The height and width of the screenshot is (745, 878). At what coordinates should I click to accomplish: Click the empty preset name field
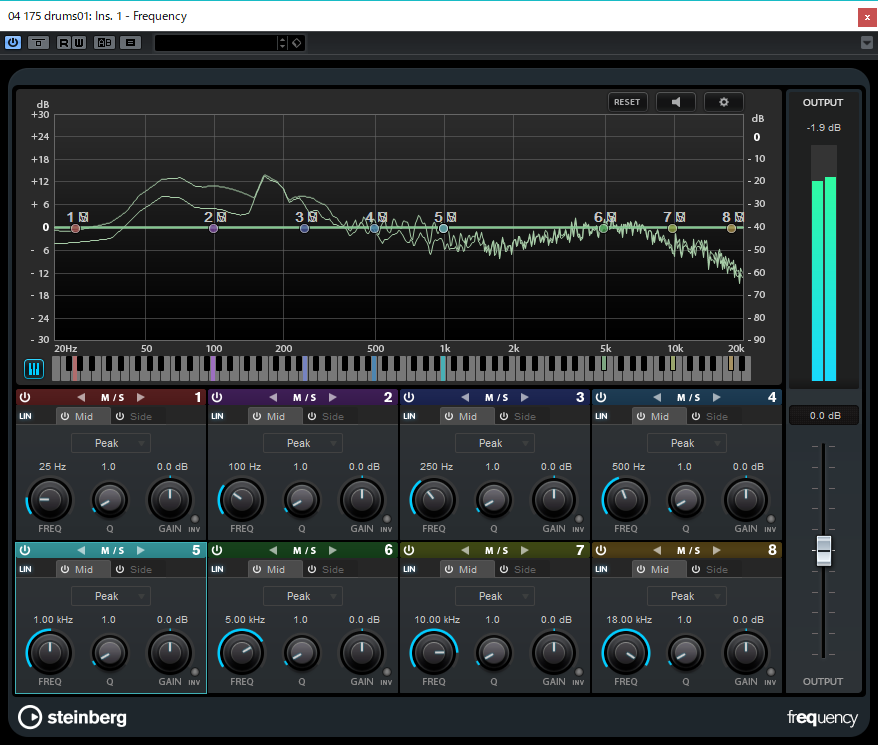click(x=216, y=43)
